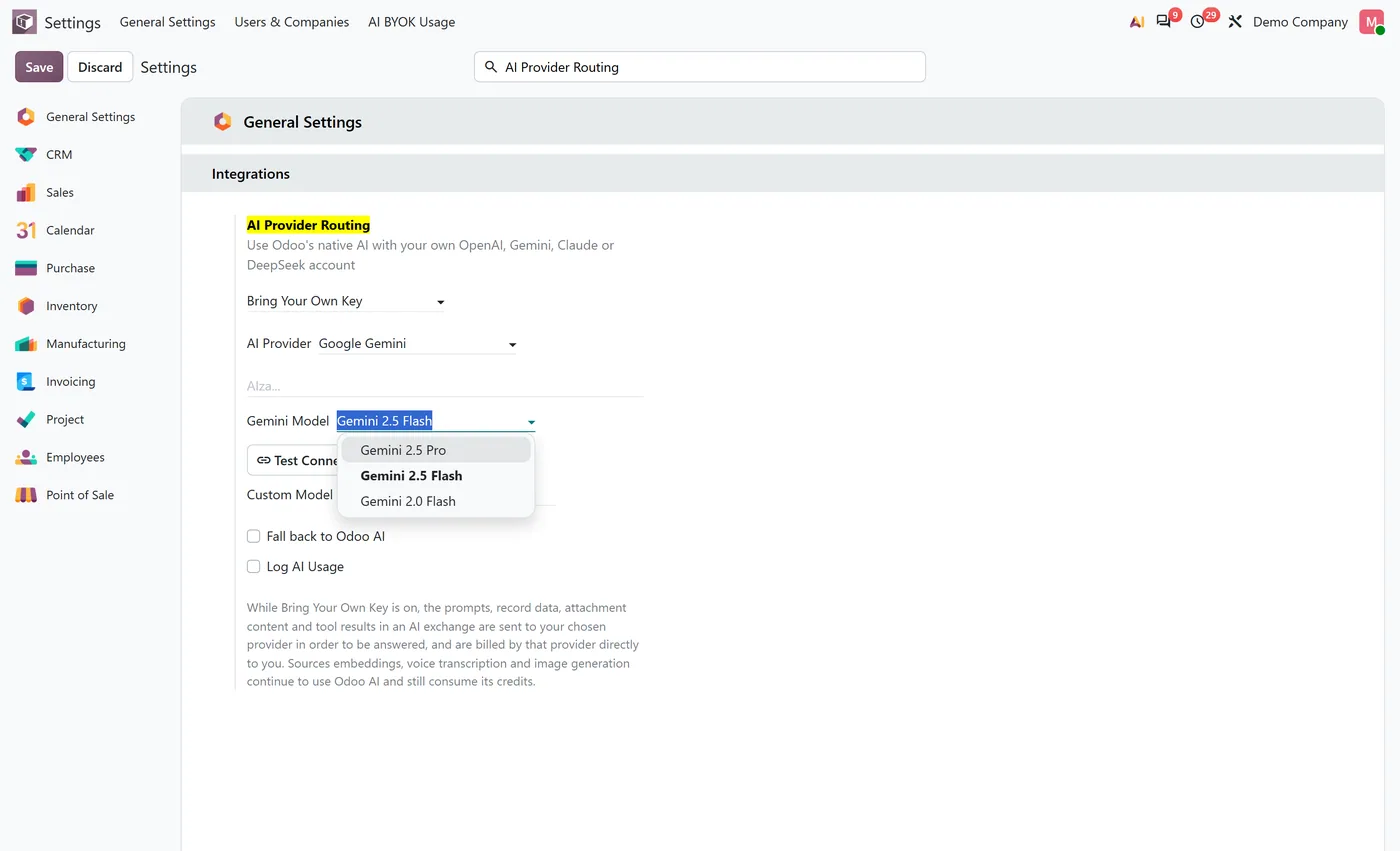Click the Purchase sidebar icon
This screenshot has width=1400, height=851.
pos(26,268)
